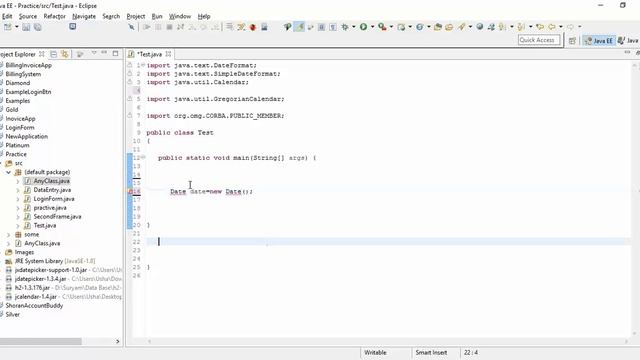Collapse the (default package) node
This screenshot has height=360, width=640.
(x=9, y=172)
